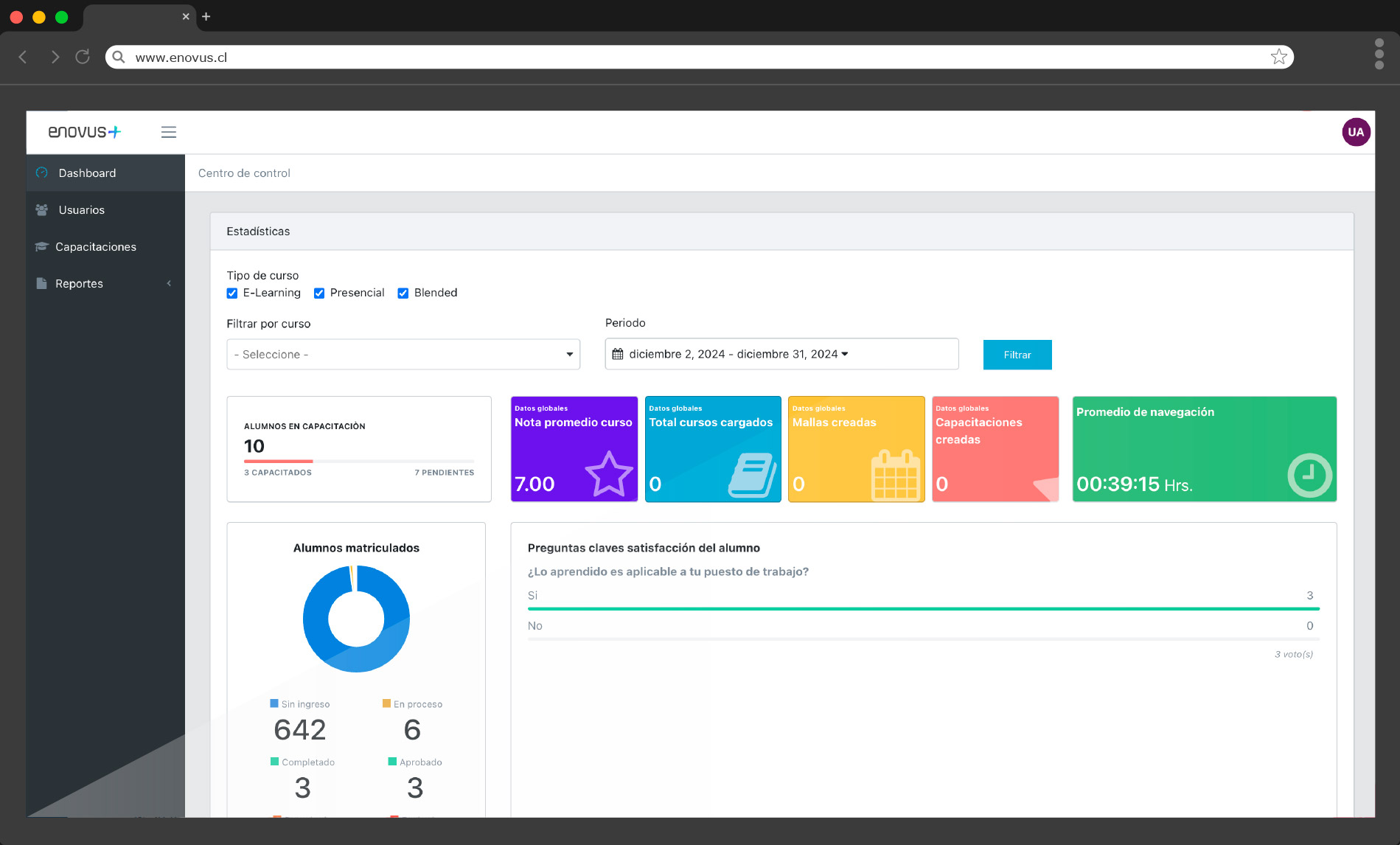Click the Alumnos matriculados donut chart

pos(356,619)
